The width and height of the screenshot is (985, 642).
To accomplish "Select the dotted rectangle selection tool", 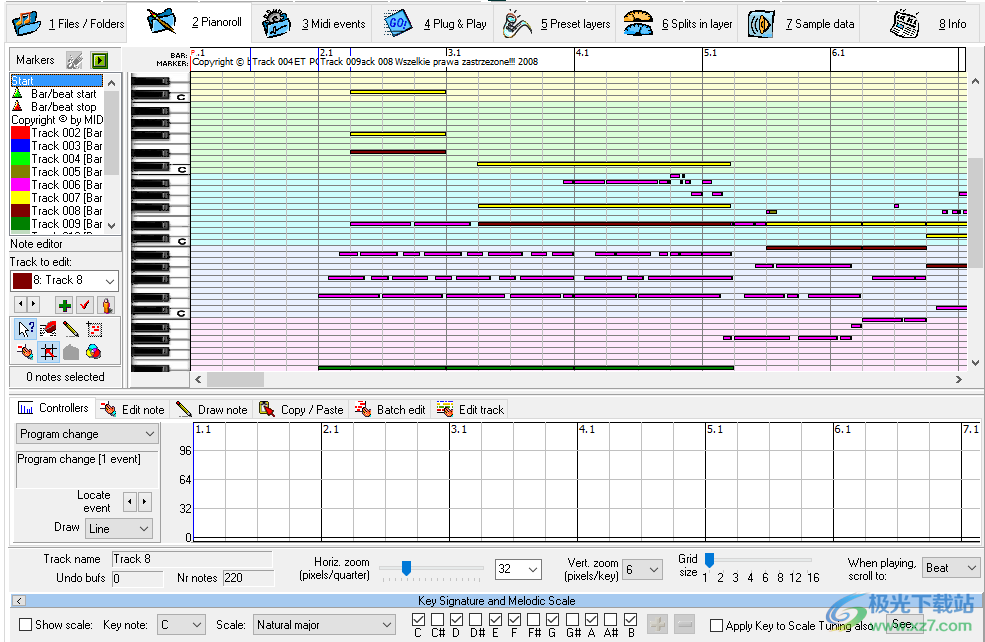I will tap(94, 329).
